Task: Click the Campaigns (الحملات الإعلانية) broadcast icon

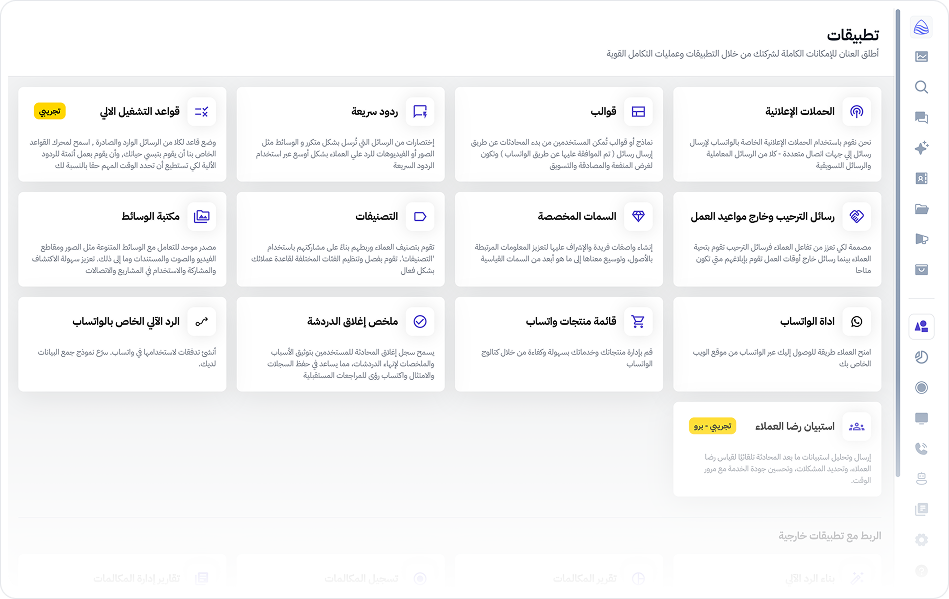Action: pyautogui.click(x=857, y=112)
